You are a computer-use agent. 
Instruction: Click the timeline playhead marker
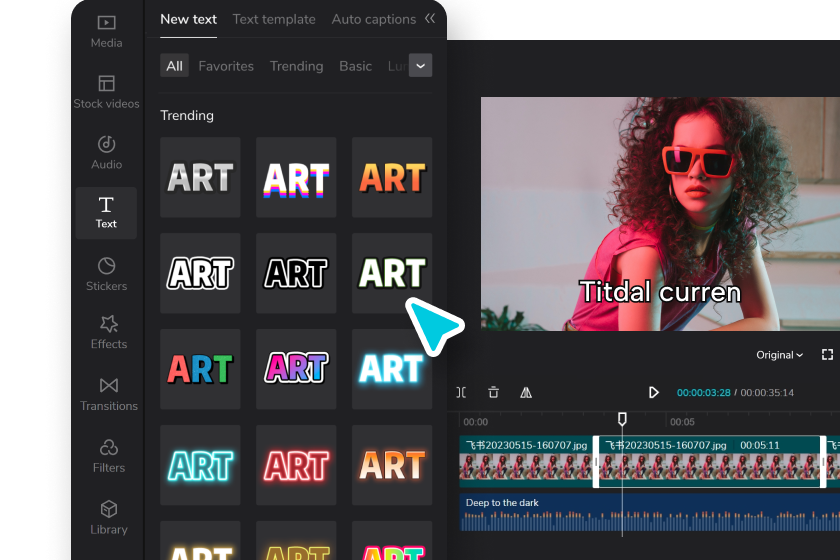[622, 419]
